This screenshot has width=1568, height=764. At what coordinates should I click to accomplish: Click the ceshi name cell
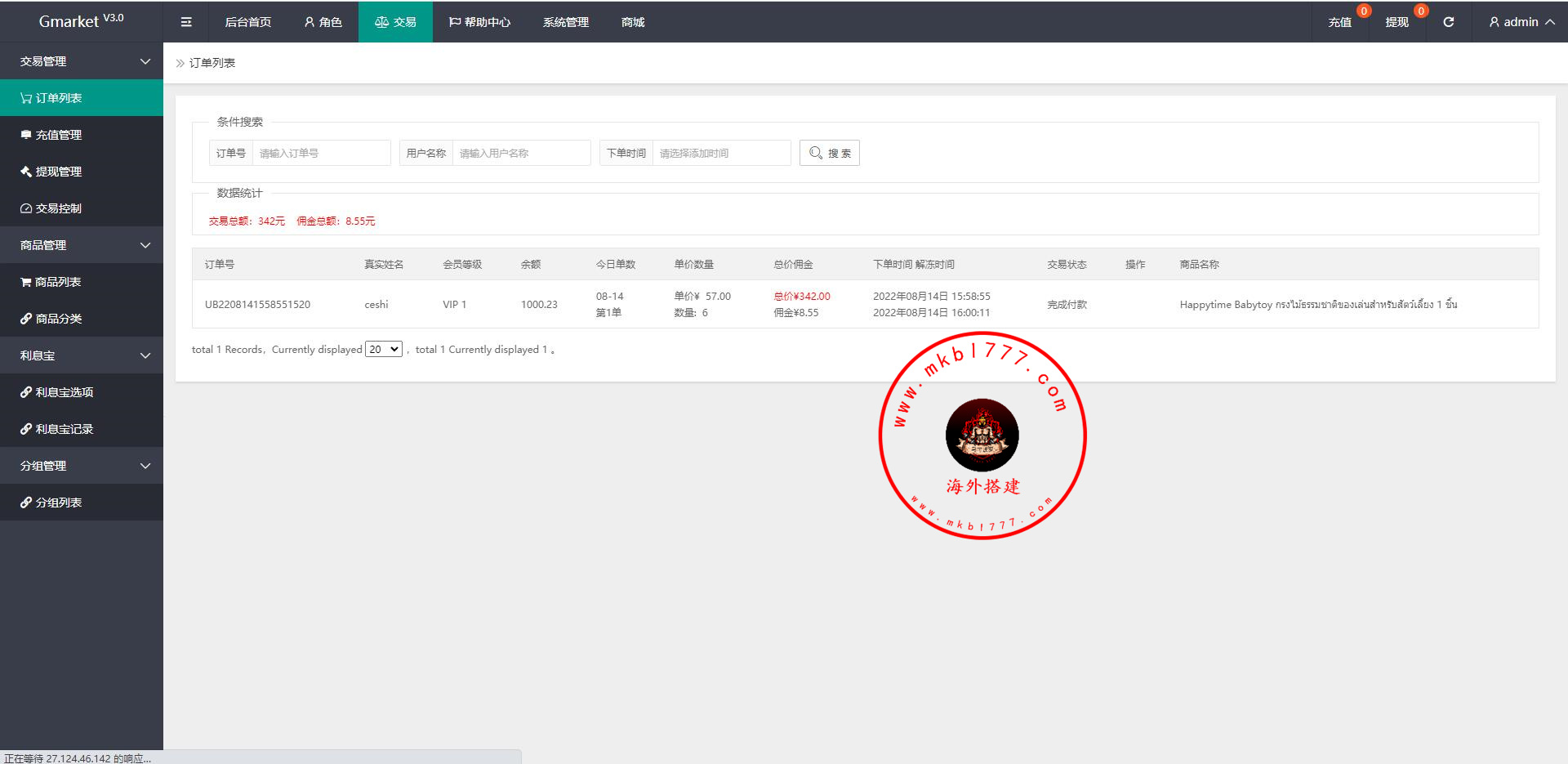click(x=376, y=304)
